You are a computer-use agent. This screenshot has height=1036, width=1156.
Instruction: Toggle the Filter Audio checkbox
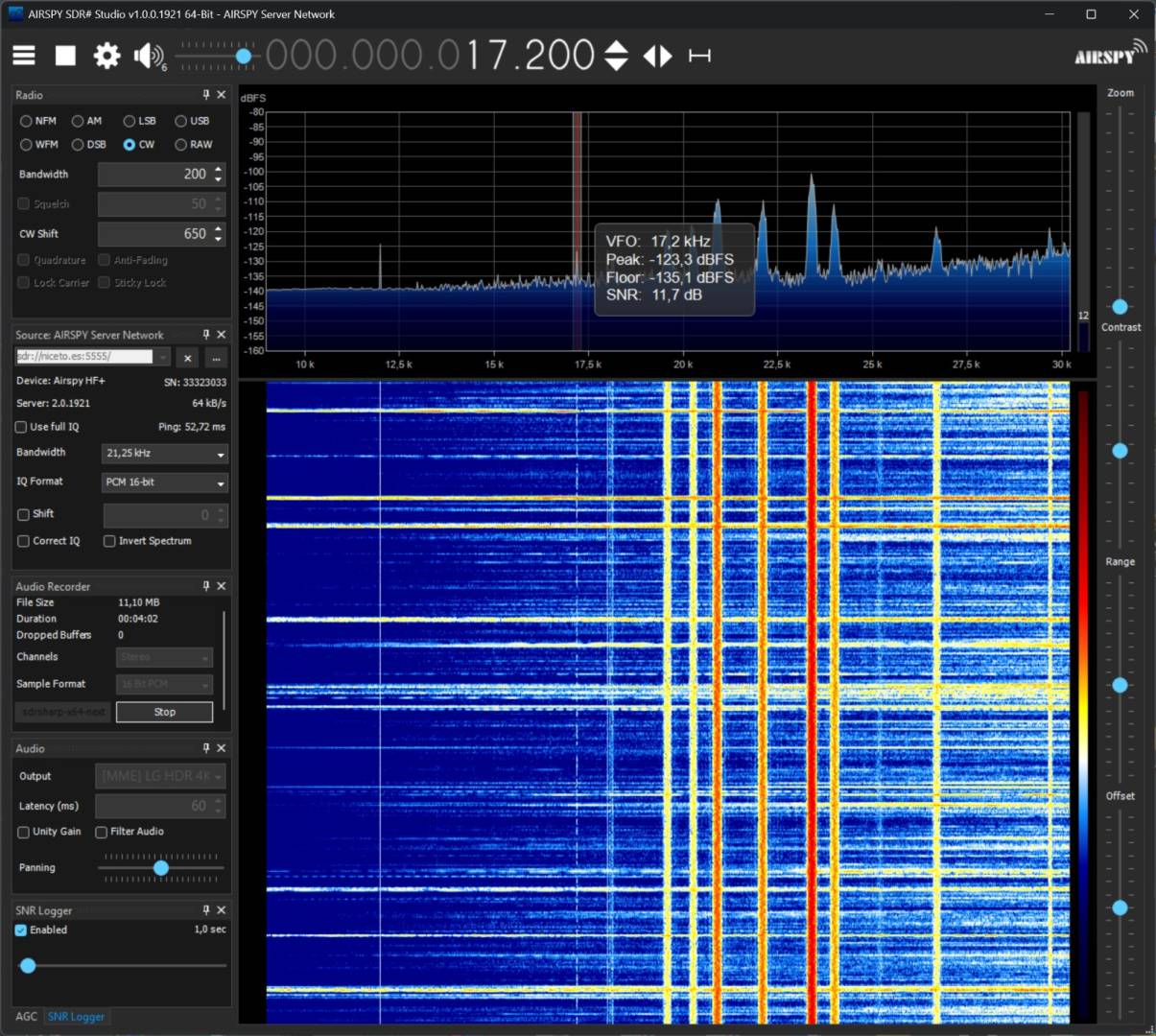[x=101, y=832]
